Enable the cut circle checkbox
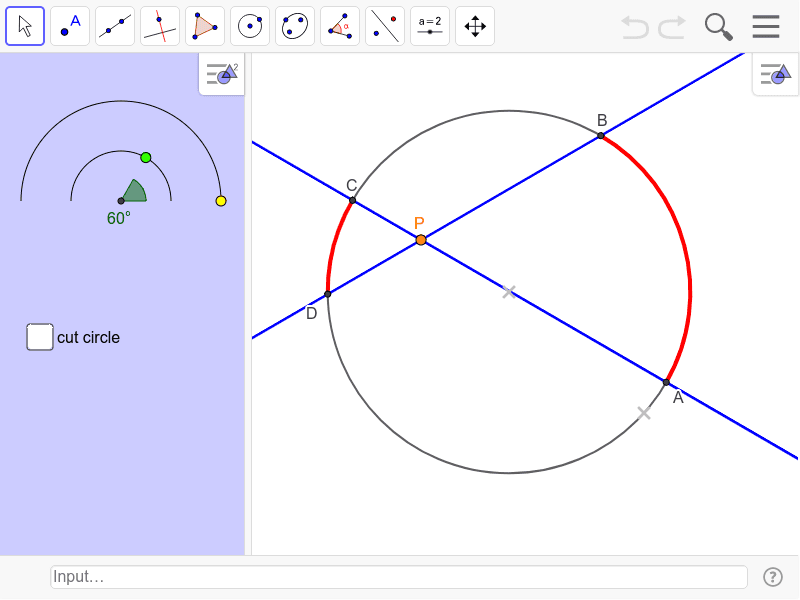 coord(40,337)
